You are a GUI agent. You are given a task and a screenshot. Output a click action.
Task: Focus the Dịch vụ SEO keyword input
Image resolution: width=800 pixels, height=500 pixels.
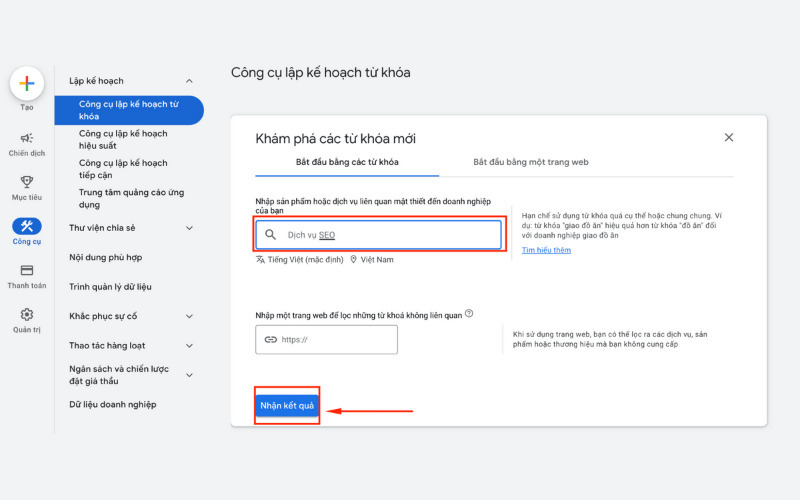(x=379, y=235)
